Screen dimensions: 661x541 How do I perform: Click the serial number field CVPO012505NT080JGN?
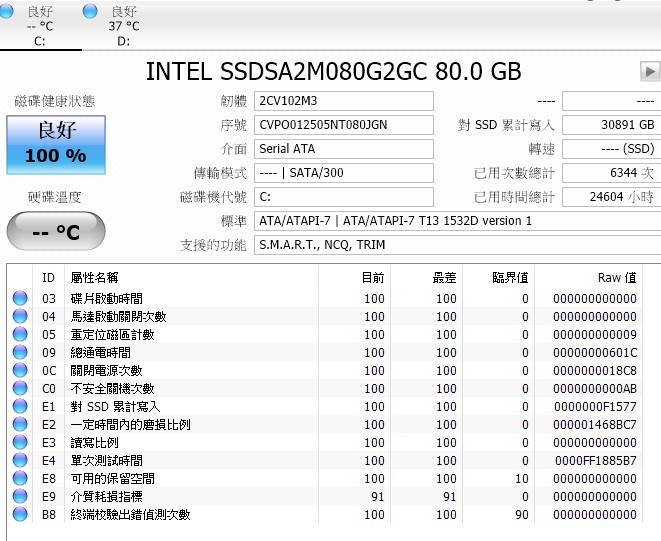tap(344, 125)
